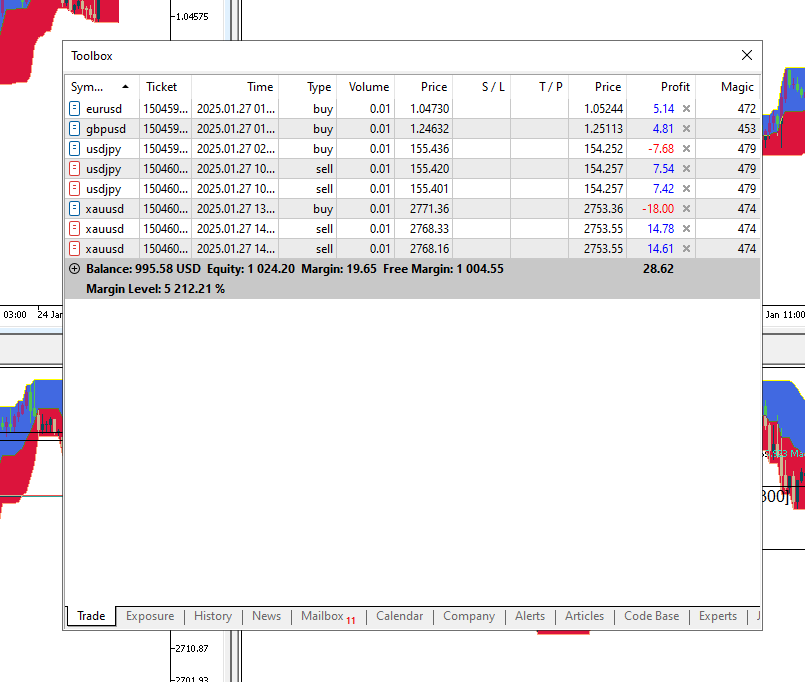Close the gbpusd position using x icon
The height and width of the screenshot is (682, 805).
click(686, 129)
